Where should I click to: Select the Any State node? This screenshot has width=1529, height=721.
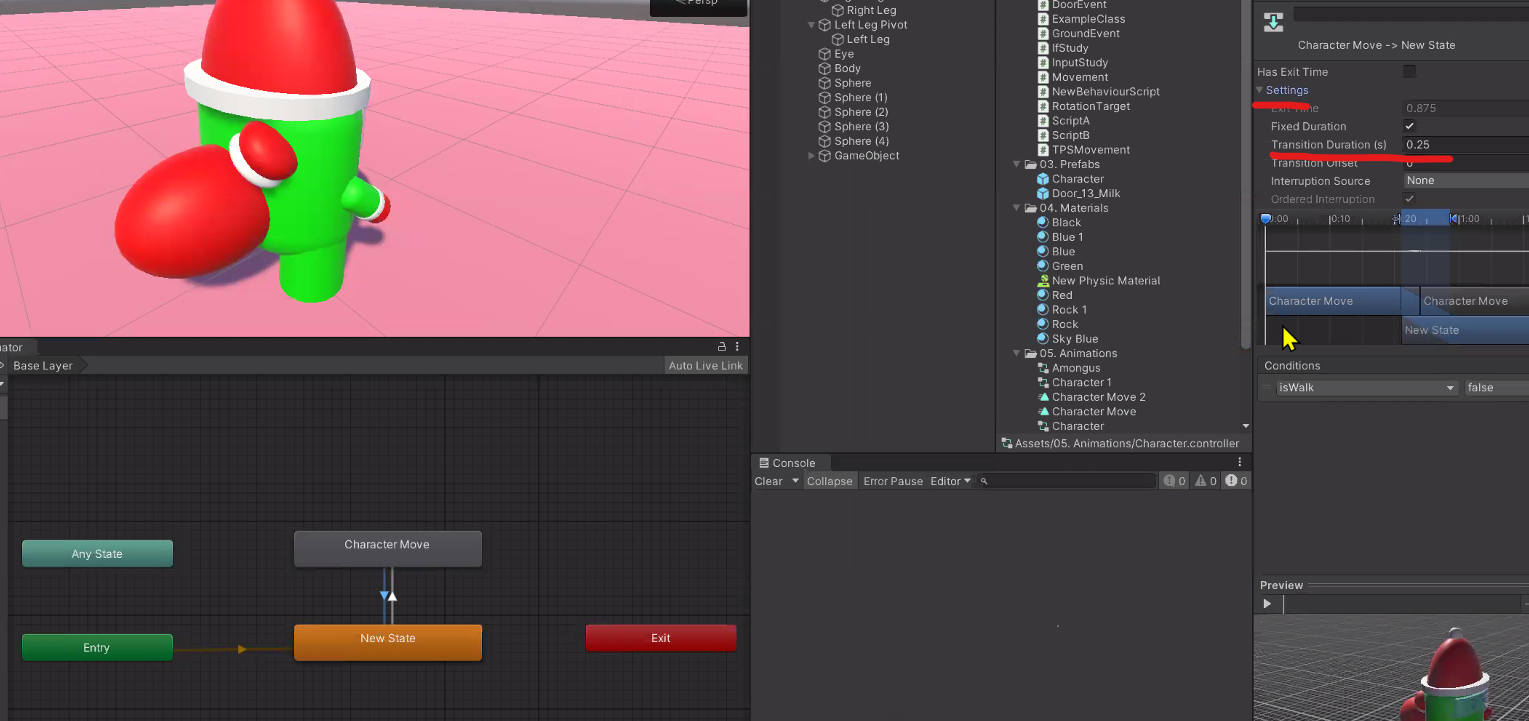[x=97, y=554]
